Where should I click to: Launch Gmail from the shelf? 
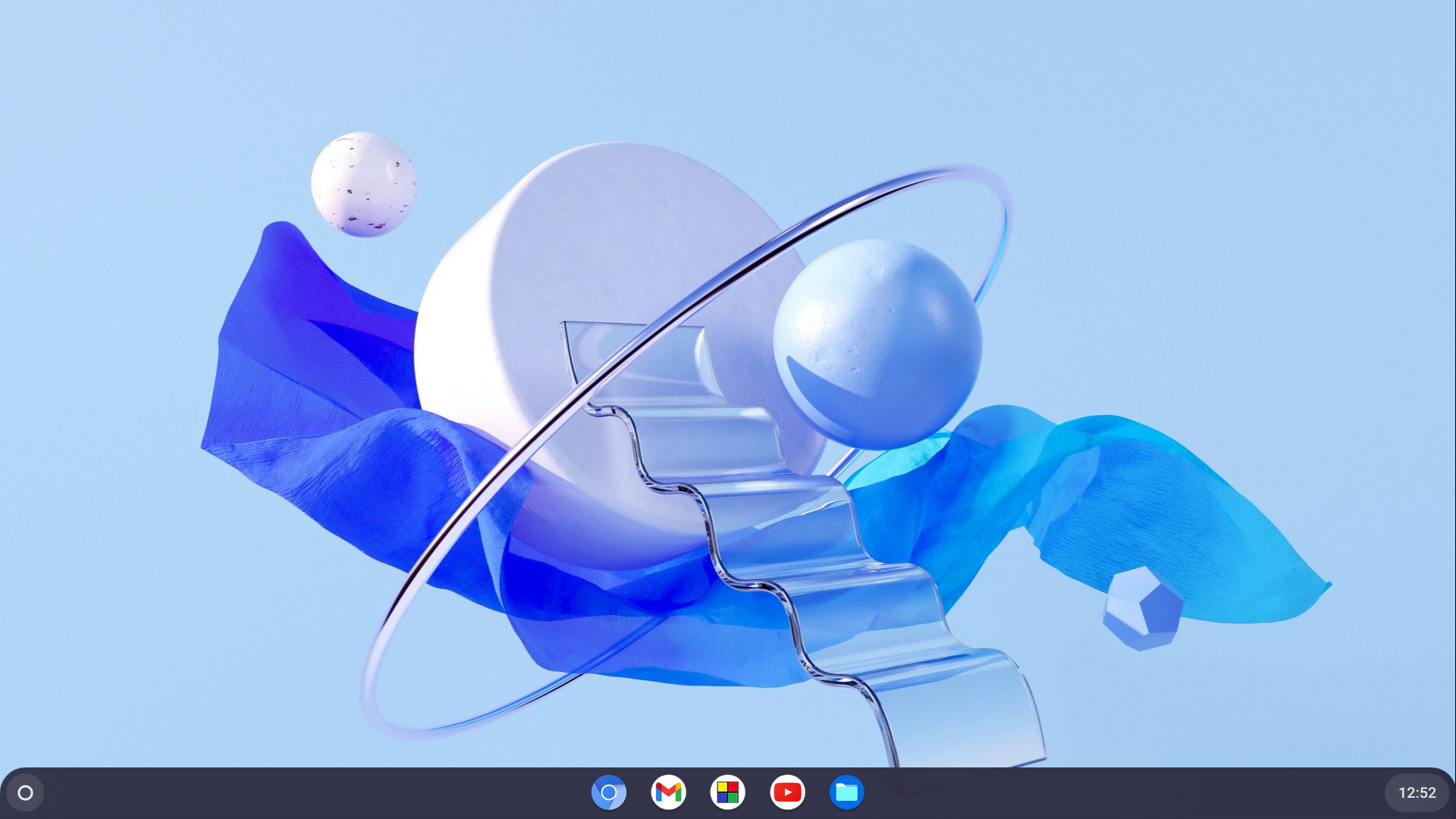(668, 792)
